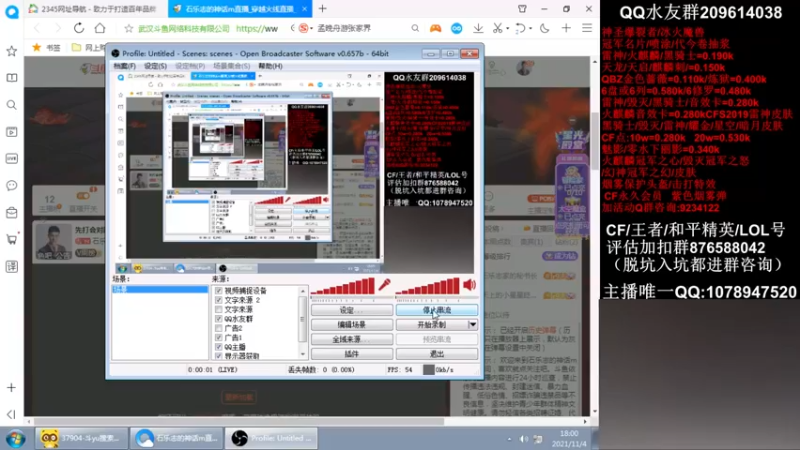The width and height of the screenshot is (800, 450).
Task: Collapse the browser sidebar arrow icon
Action: point(11,414)
